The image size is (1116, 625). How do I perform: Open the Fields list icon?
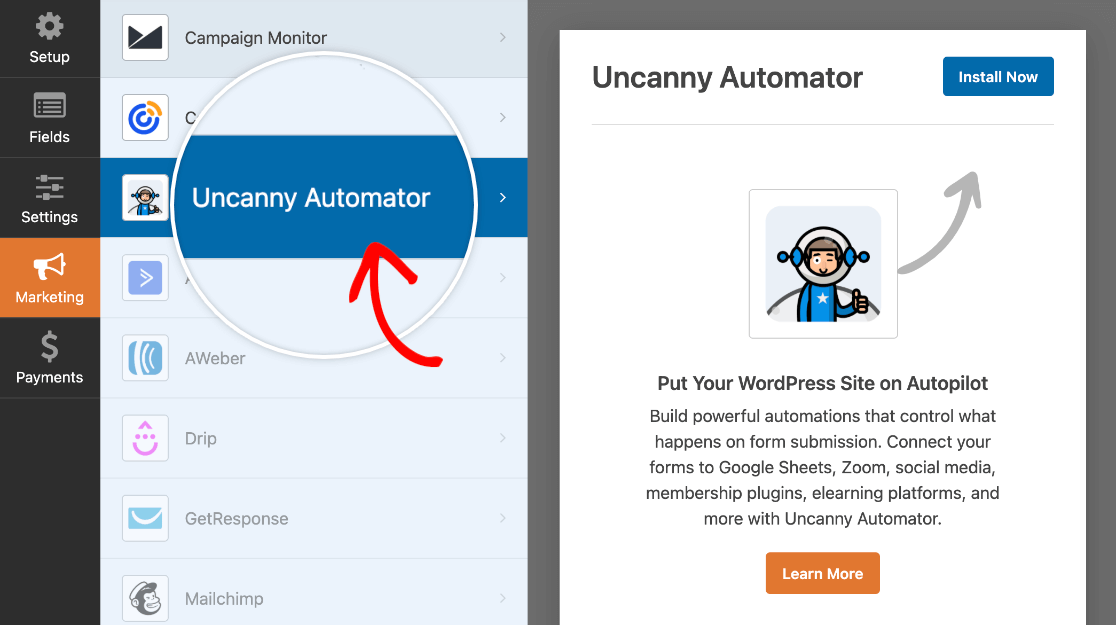pyautogui.click(x=49, y=107)
